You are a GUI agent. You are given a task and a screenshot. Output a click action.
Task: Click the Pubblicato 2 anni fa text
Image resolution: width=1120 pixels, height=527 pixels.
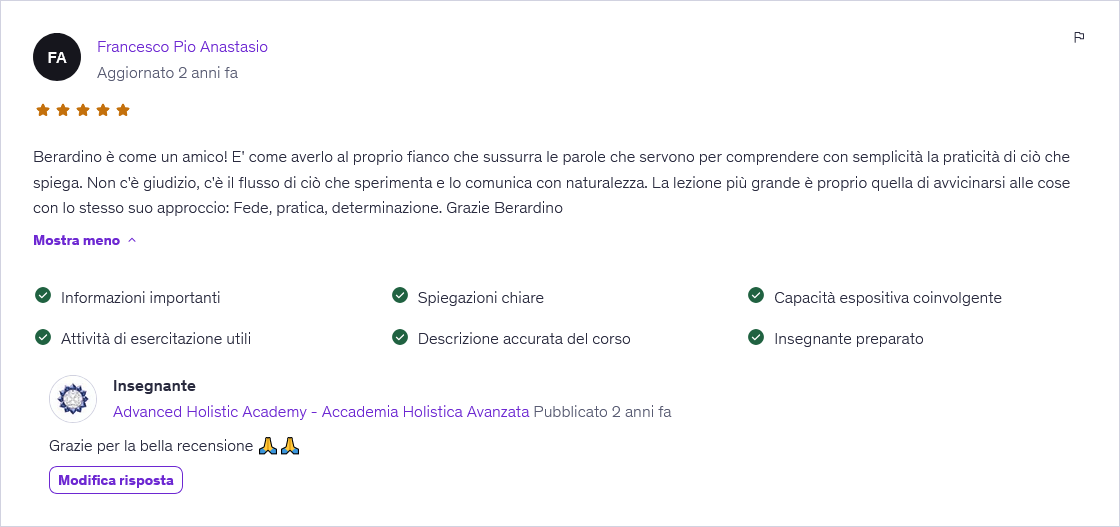(x=602, y=411)
